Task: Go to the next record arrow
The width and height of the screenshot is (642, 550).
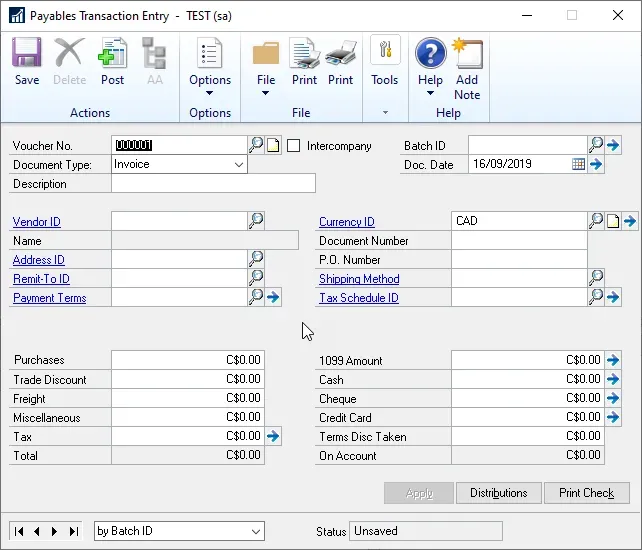Action: 54,531
